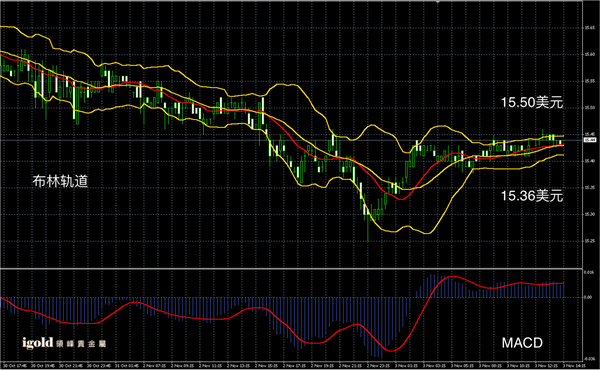
Task: Click the chart shift marker at top
Action: pos(438,2)
